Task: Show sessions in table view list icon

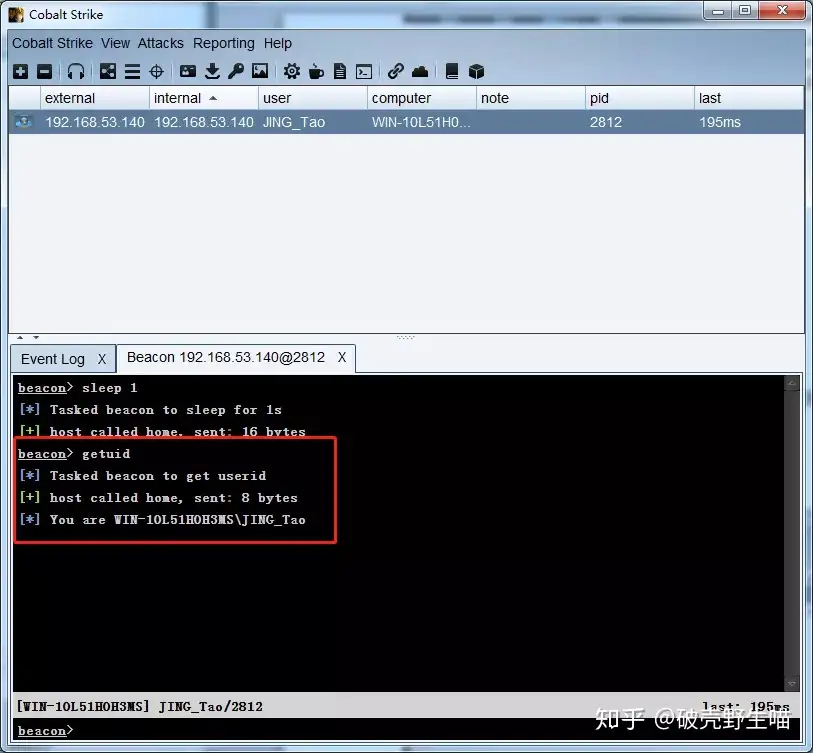Action: click(132, 71)
